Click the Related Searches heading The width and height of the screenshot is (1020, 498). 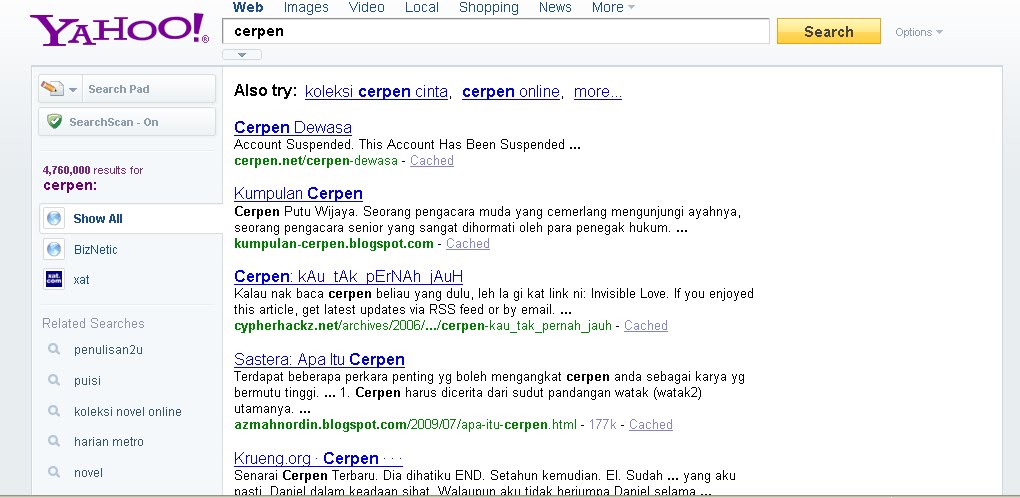pyautogui.click(x=93, y=323)
